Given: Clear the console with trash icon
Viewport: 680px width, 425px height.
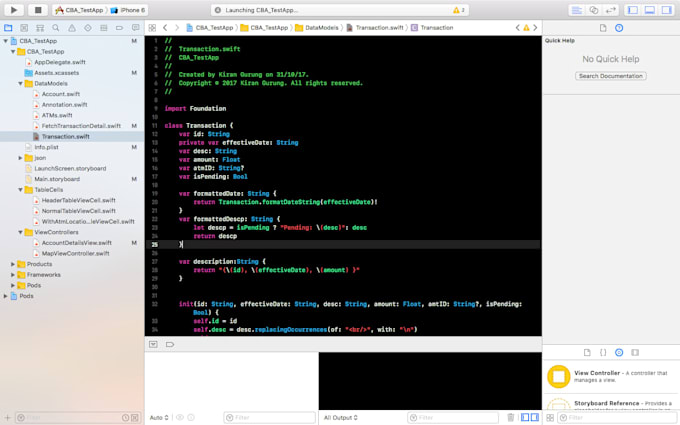Looking at the screenshot, I should 510,417.
